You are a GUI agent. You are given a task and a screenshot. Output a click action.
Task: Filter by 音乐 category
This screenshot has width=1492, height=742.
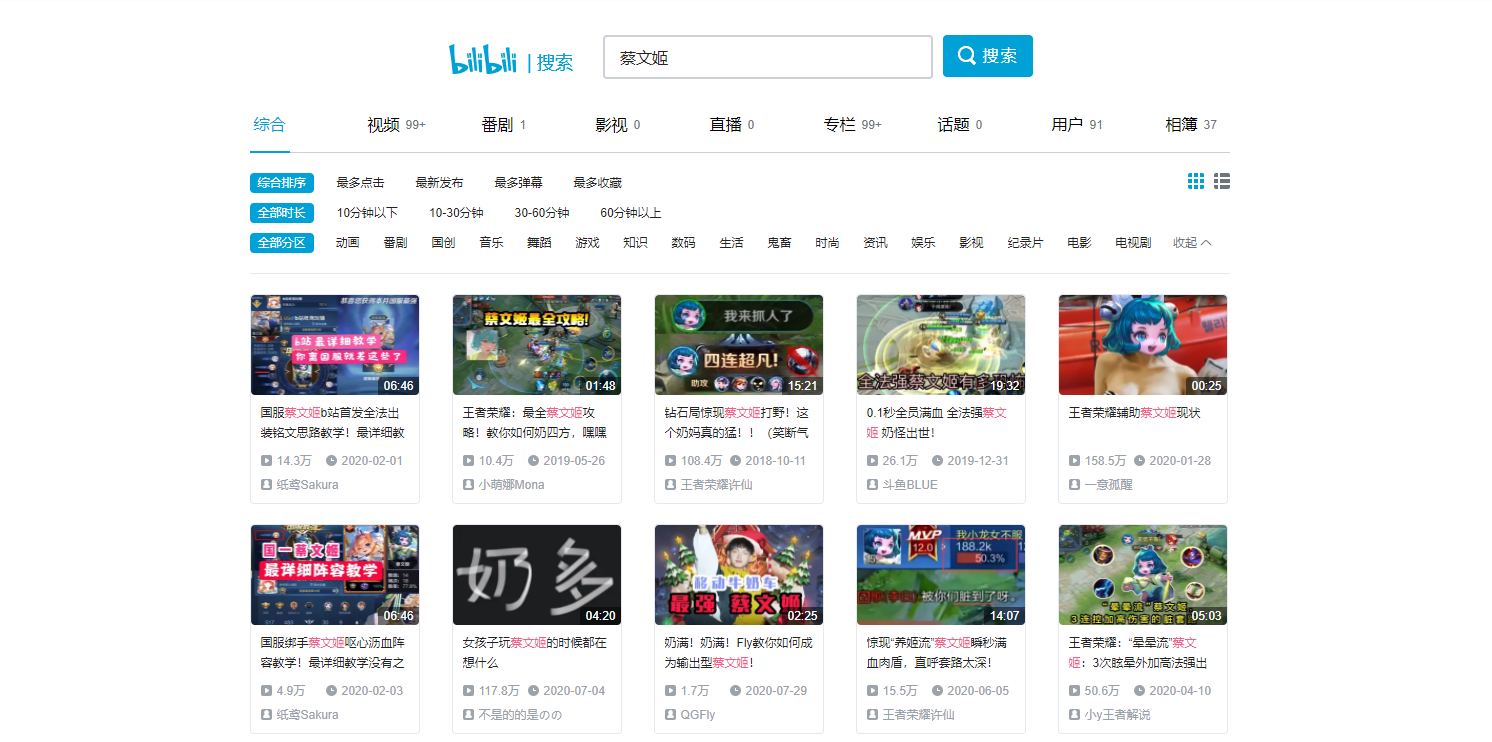pyautogui.click(x=491, y=243)
